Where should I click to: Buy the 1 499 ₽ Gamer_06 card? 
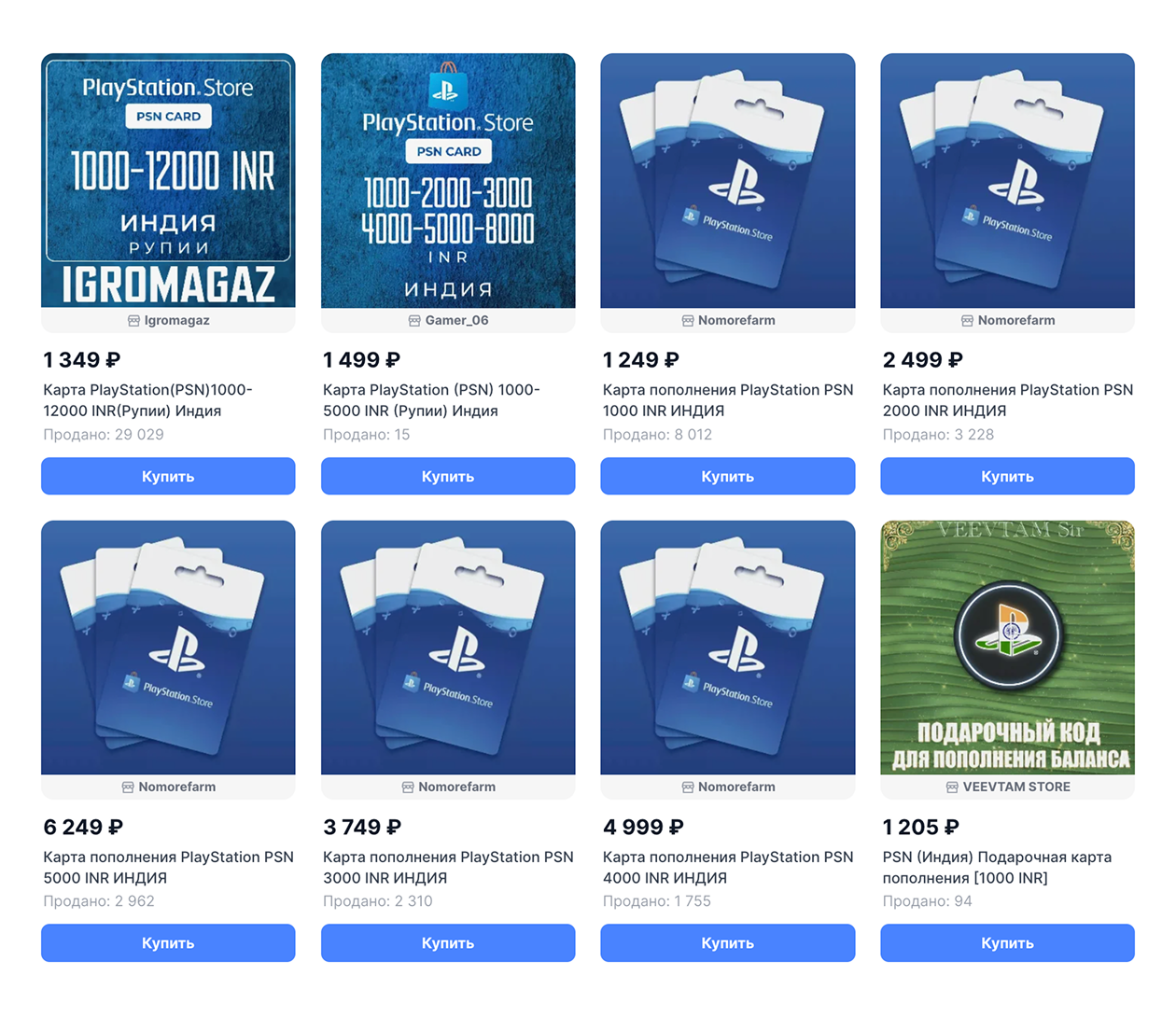pyautogui.click(x=448, y=476)
